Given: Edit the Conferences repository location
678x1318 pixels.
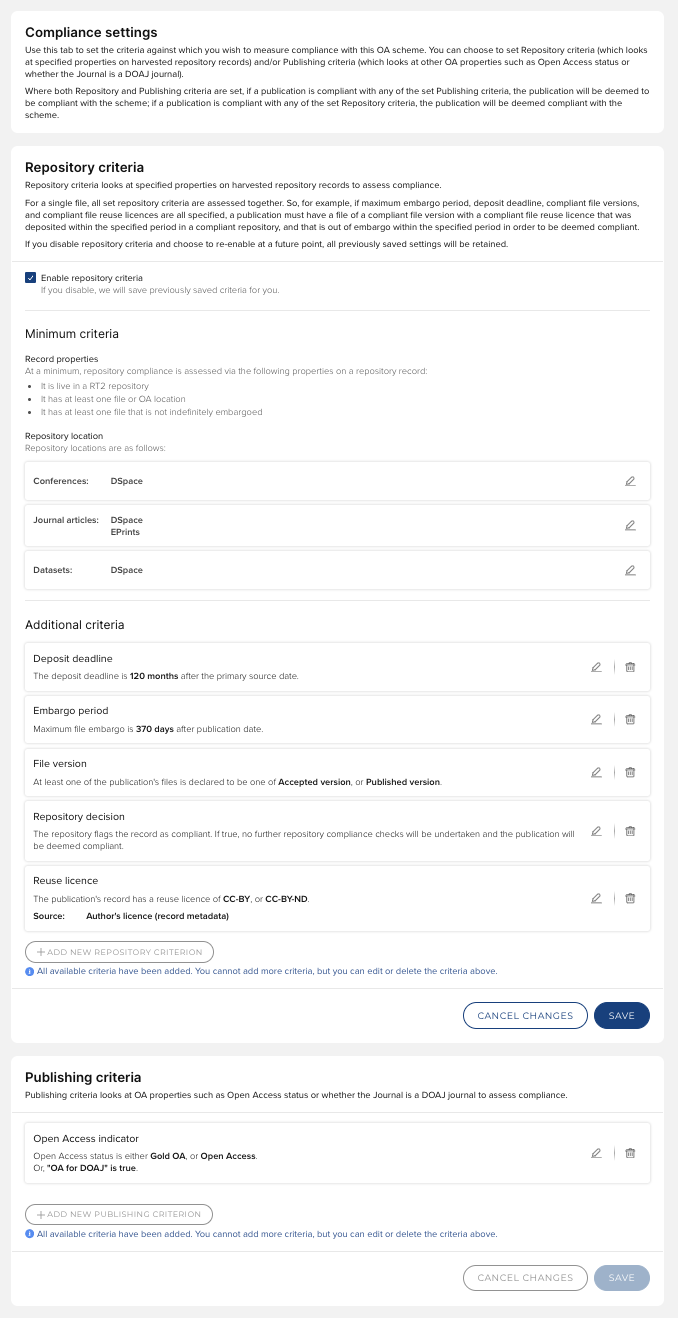Looking at the screenshot, I should click(x=630, y=481).
